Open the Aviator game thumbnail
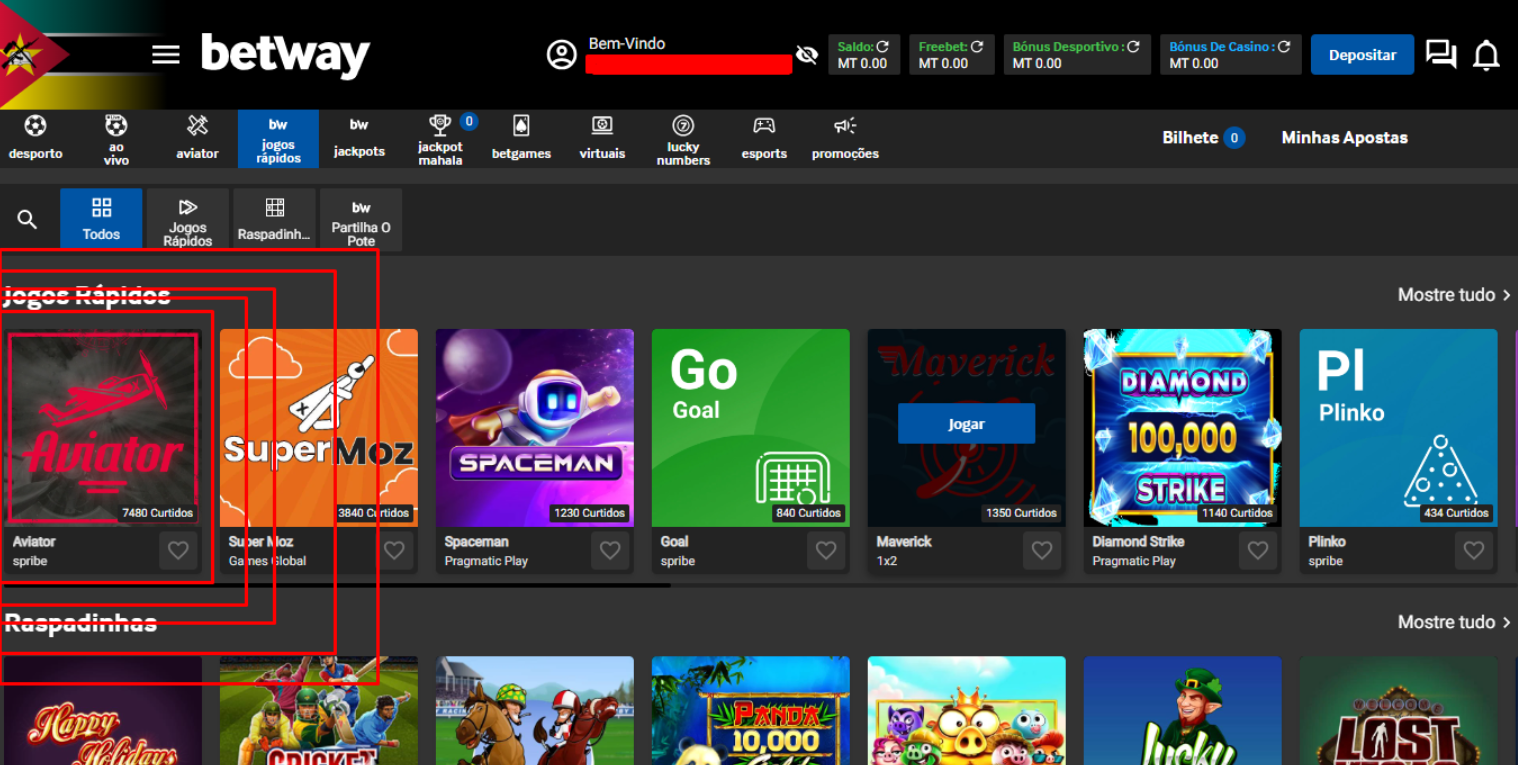 click(103, 428)
